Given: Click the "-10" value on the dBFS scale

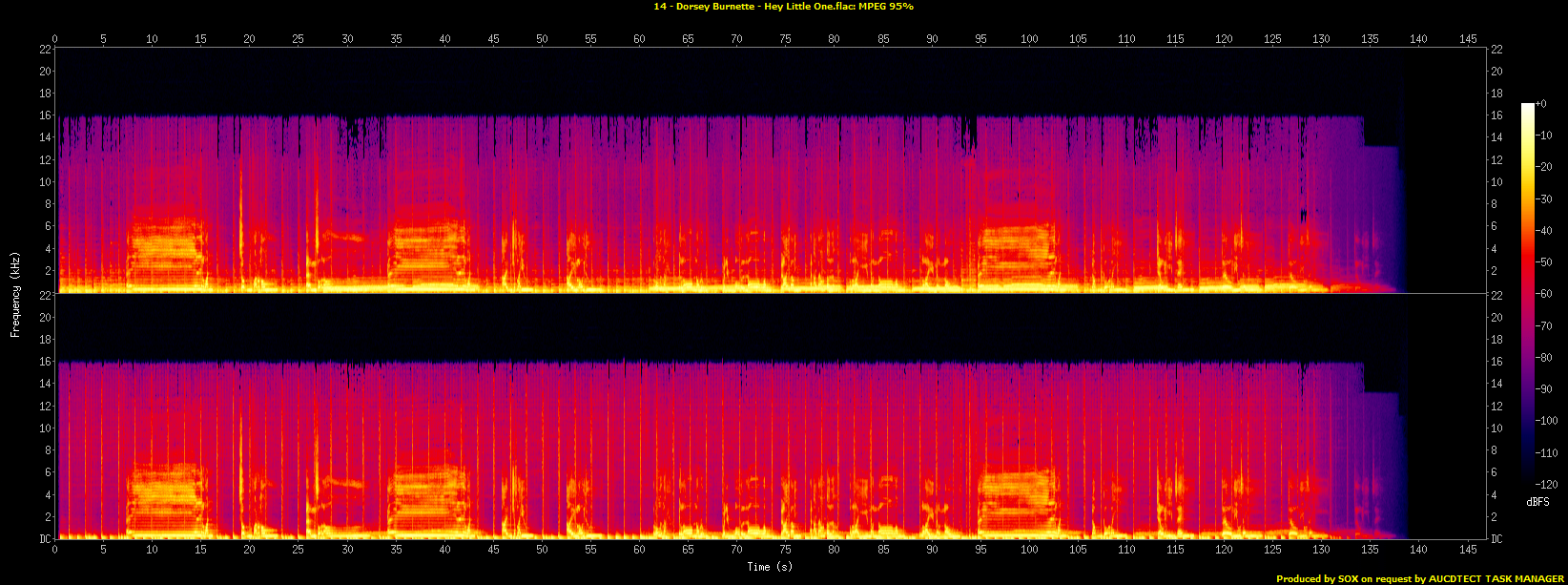Looking at the screenshot, I should [x=1546, y=135].
